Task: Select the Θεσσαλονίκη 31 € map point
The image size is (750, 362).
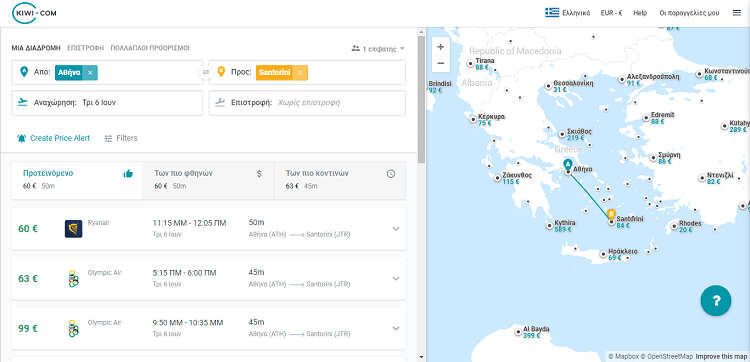Action: (549, 86)
